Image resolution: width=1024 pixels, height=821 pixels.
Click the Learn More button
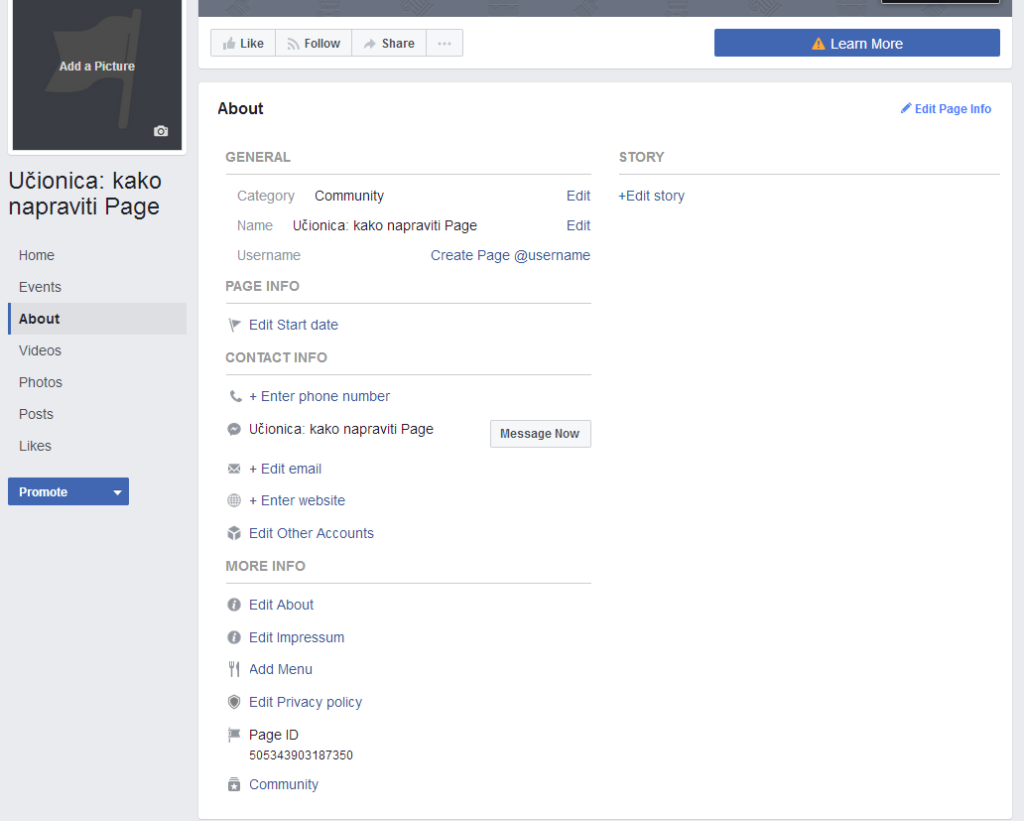coord(856,43)
